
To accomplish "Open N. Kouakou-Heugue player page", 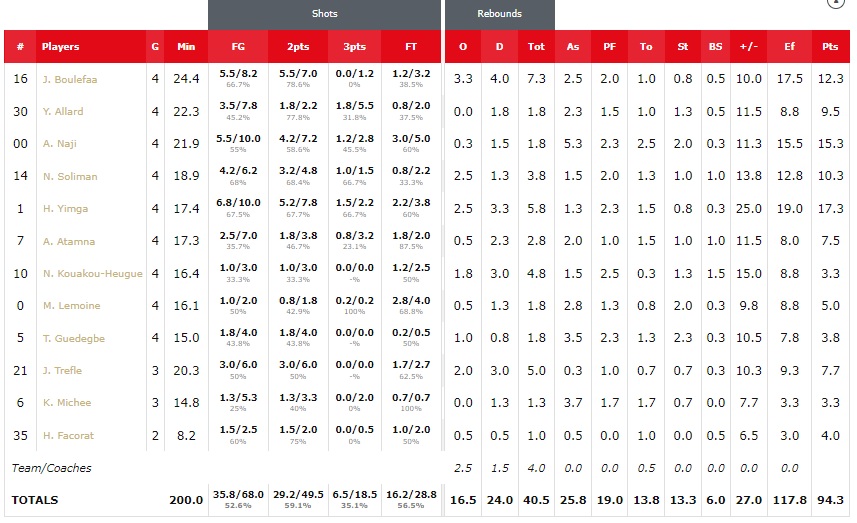I will point(92,274).
